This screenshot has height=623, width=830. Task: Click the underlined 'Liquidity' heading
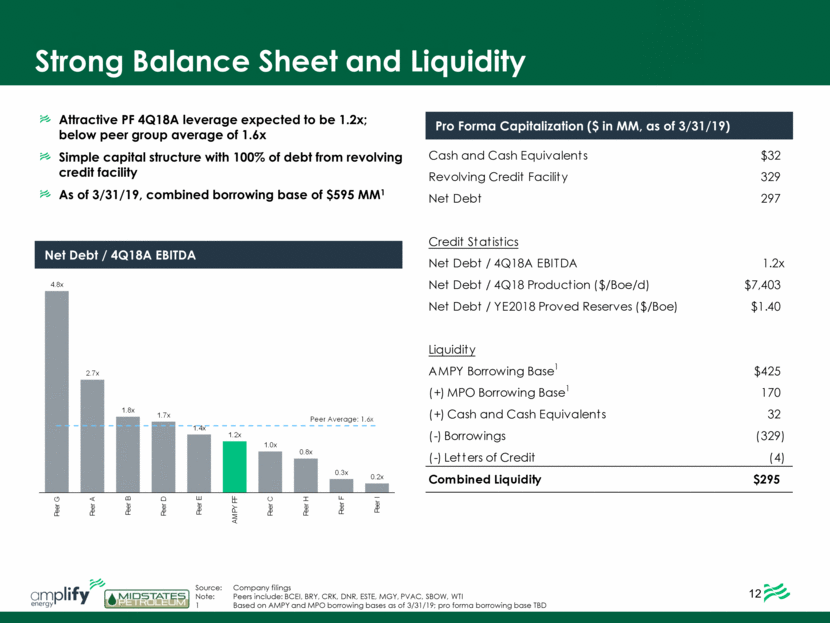tap(451, 350)
